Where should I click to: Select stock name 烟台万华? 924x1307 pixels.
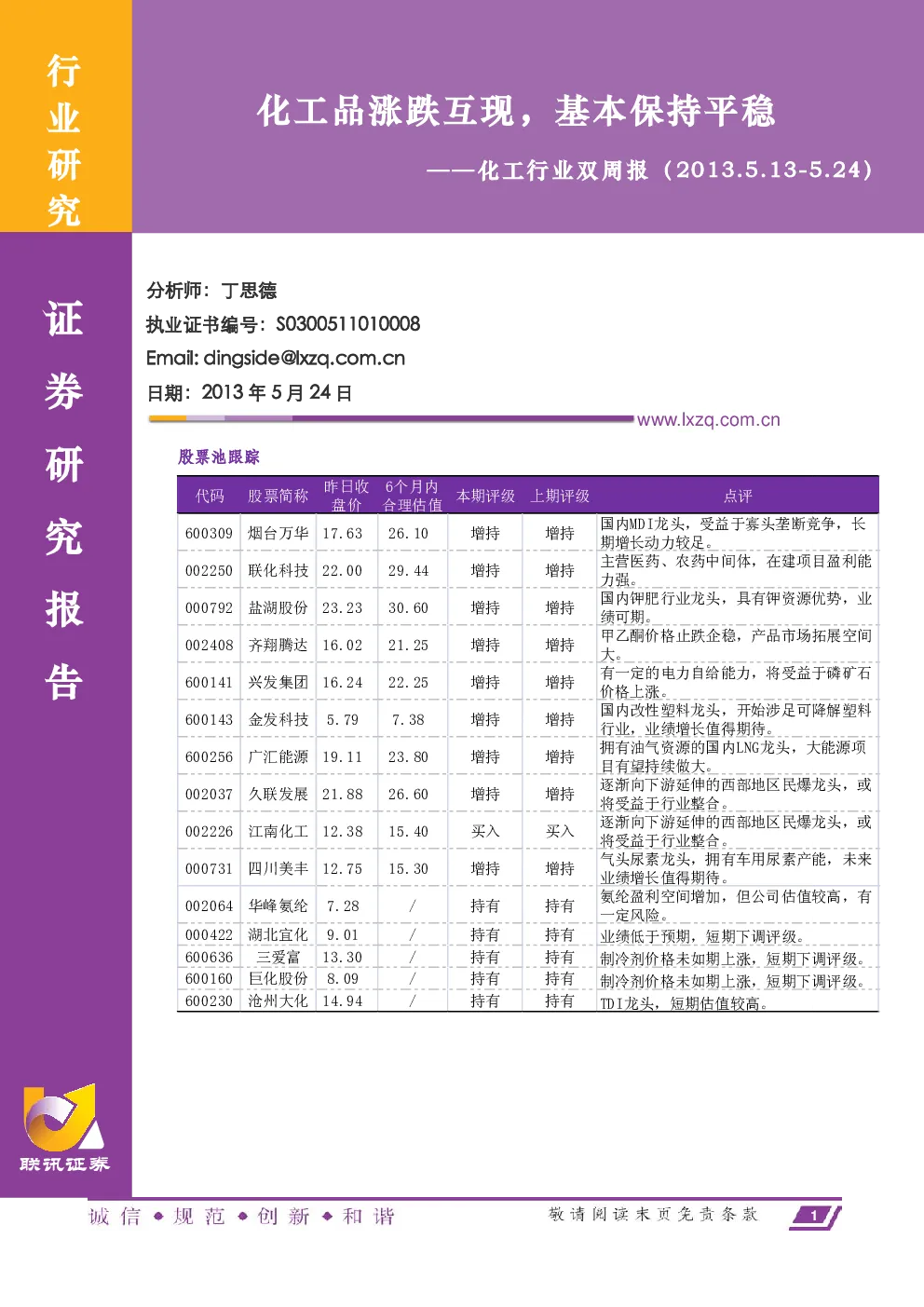point(278,533)
